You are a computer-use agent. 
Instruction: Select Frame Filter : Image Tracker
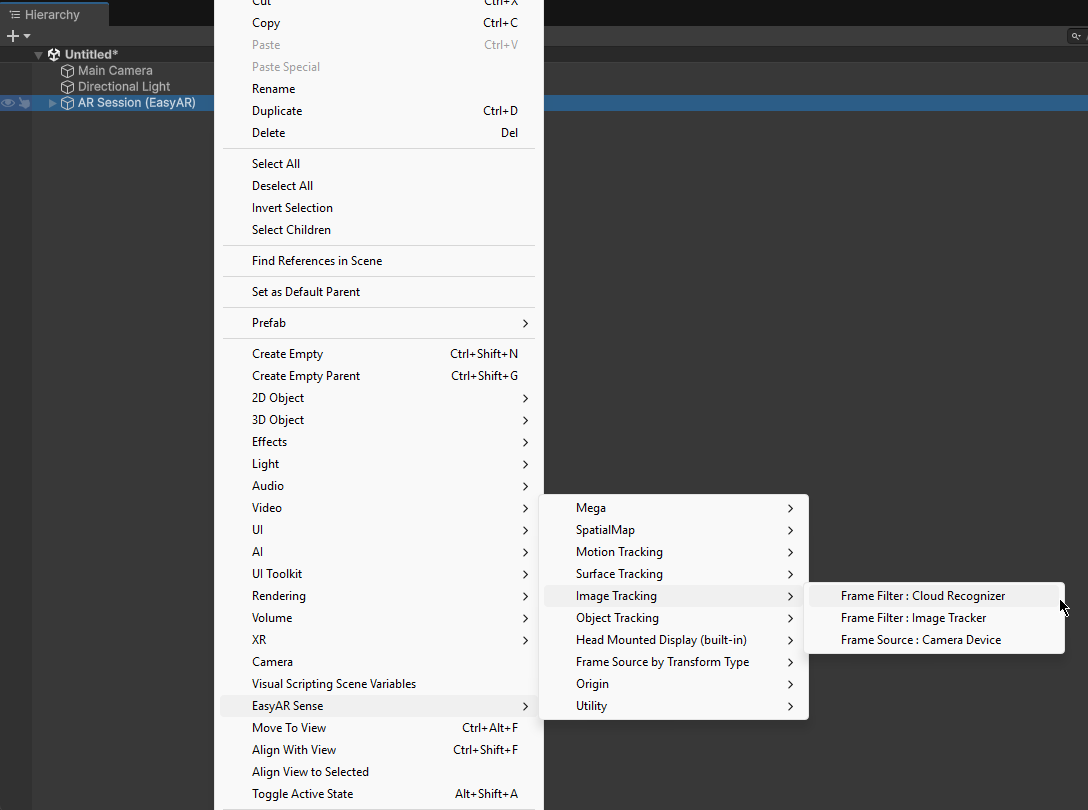pos(913,618)
